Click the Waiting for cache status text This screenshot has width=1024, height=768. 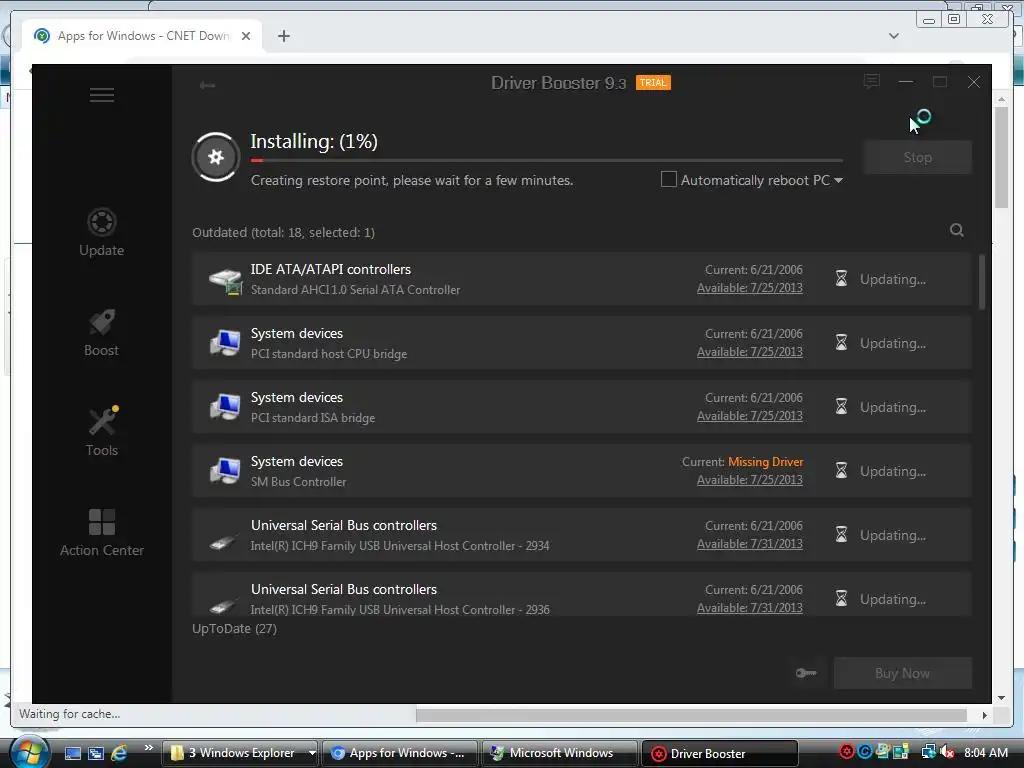click(69, 714)
